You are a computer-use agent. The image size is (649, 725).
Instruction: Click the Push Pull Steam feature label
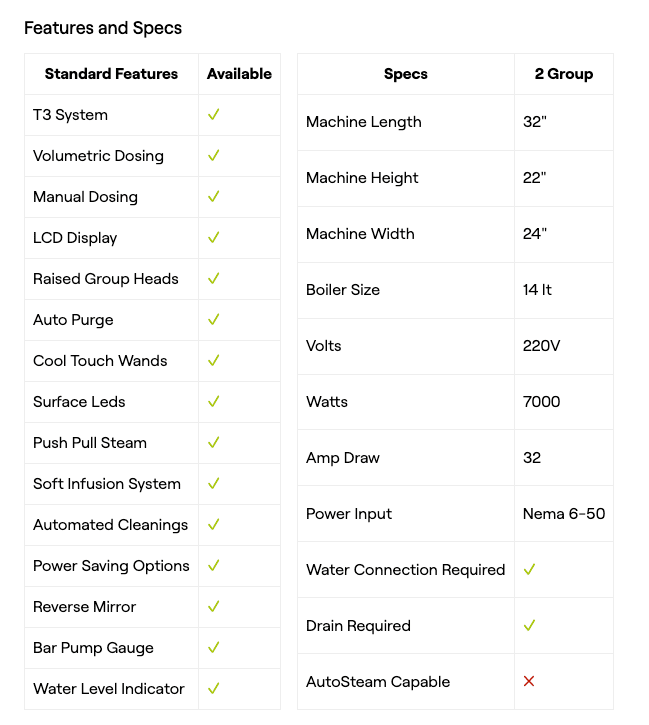click(x=90, y=443)
